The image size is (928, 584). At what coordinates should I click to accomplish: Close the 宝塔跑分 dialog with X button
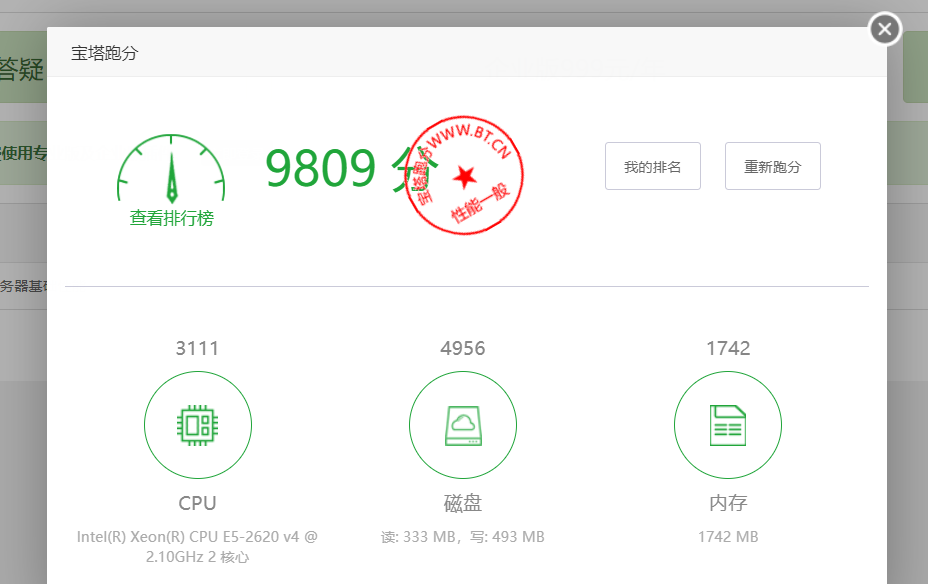(885, 29)
